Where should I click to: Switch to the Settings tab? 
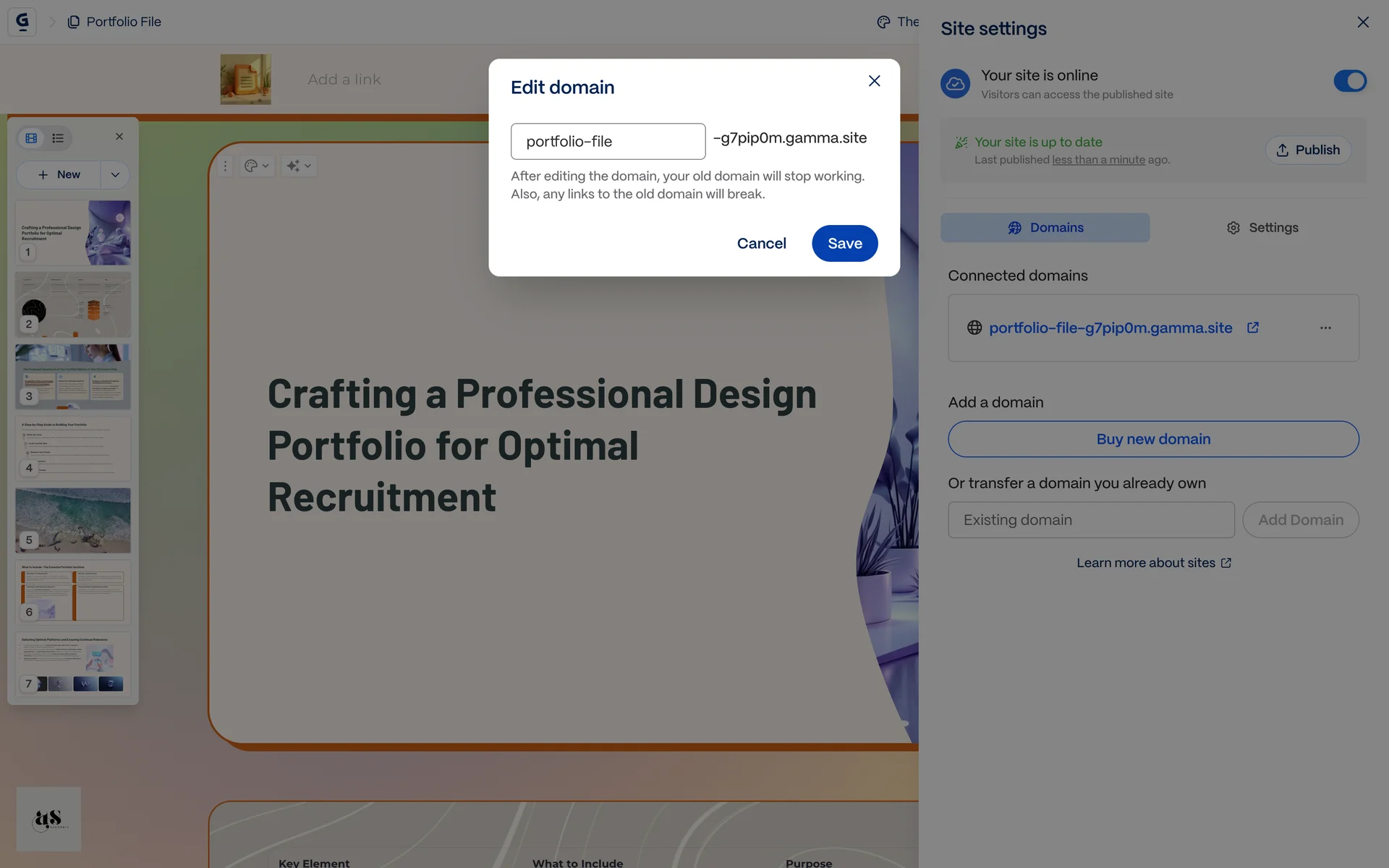tap(1262, 228)
